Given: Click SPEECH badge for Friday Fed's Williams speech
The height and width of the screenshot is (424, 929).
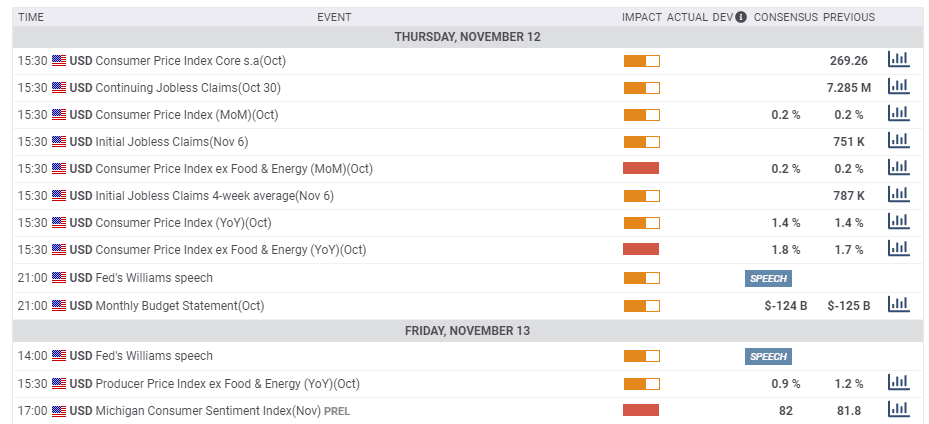Looking at the screenshot, I should coord(768,356).
